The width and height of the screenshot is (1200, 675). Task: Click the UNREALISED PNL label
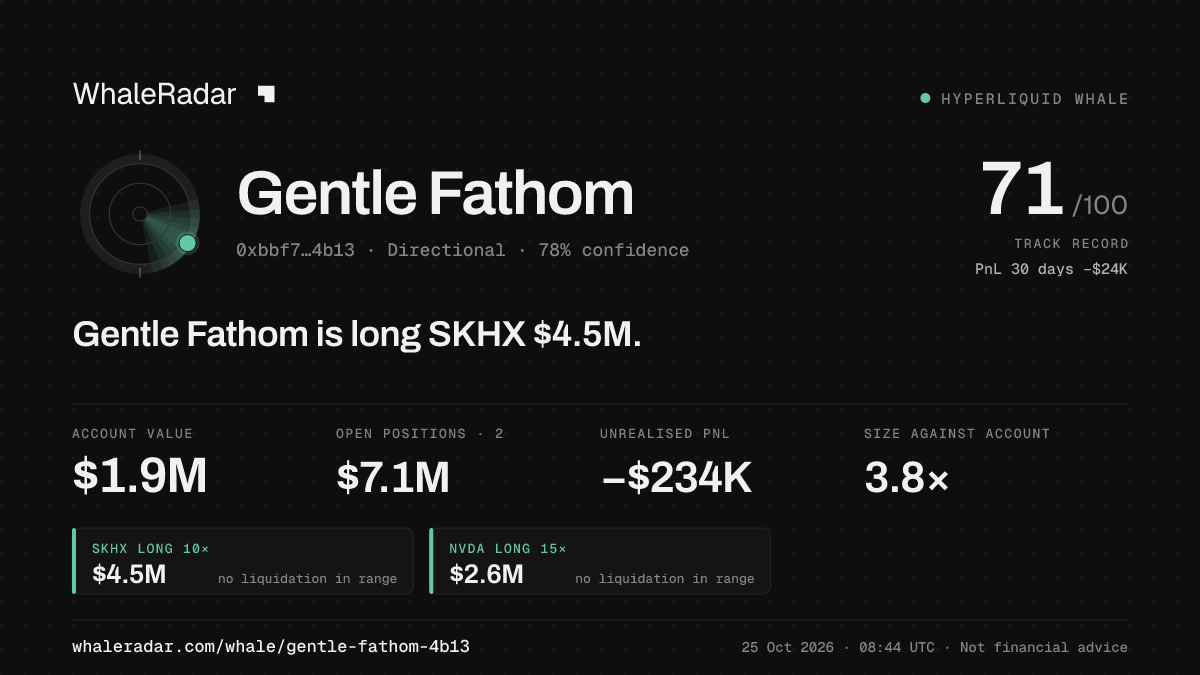[x=664, y=434]
